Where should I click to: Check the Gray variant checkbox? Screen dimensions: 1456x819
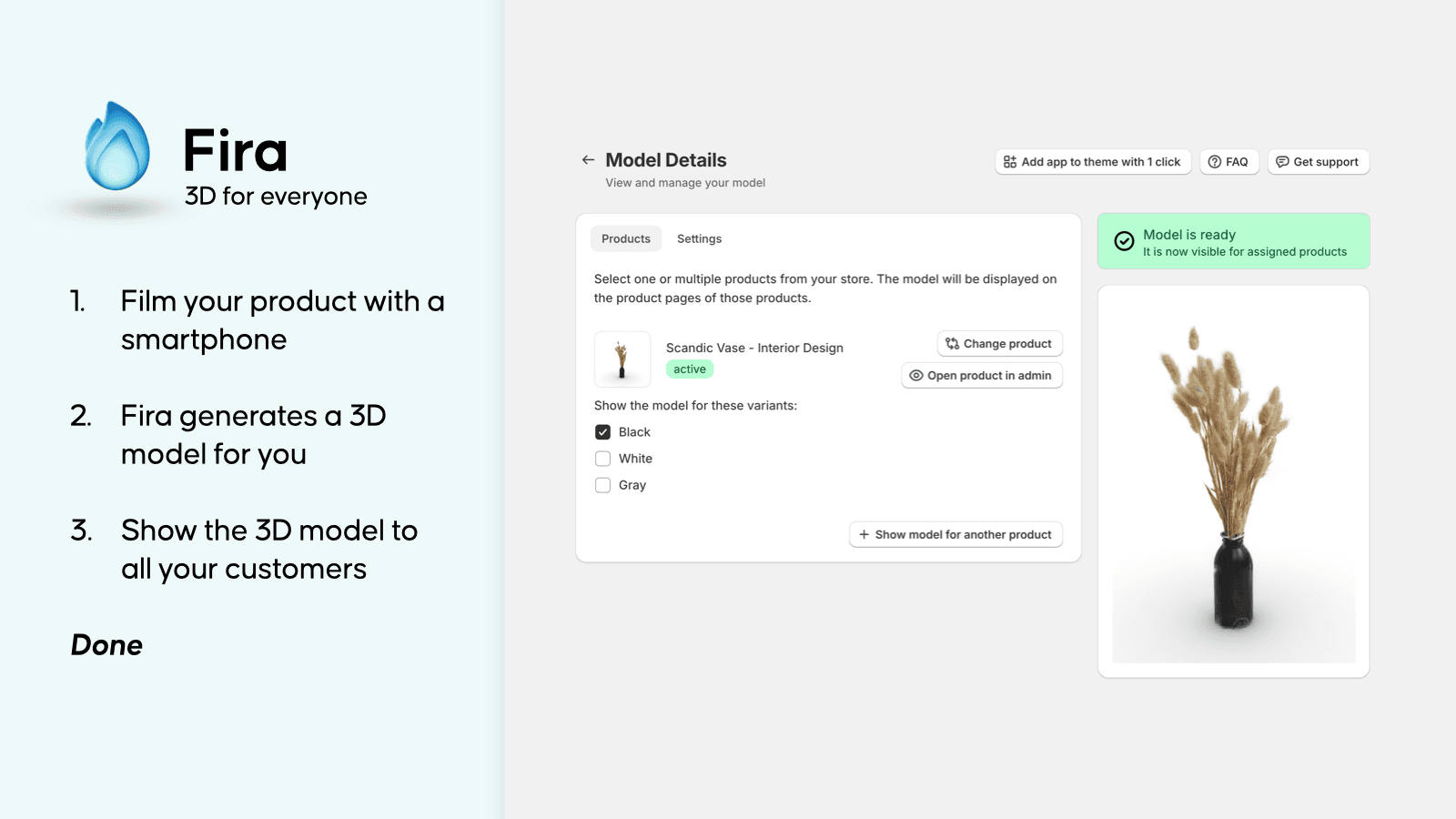click(602, 484)
